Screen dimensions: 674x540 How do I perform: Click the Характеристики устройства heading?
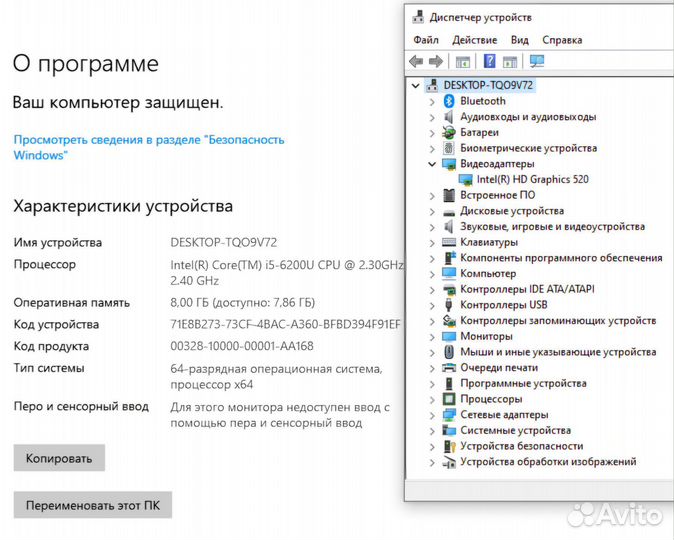(x=123, y=206)
